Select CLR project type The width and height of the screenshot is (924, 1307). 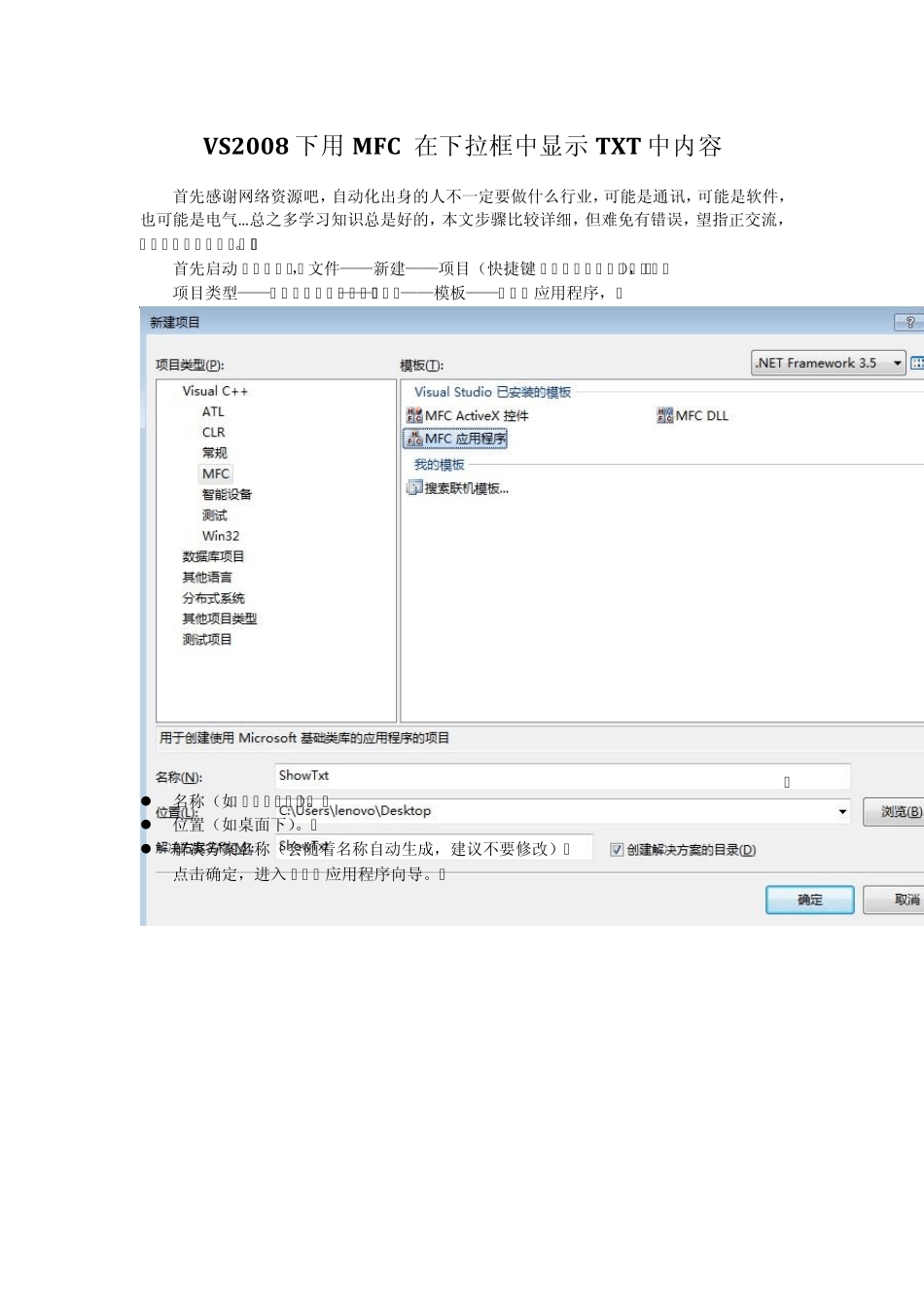[213, 432]
